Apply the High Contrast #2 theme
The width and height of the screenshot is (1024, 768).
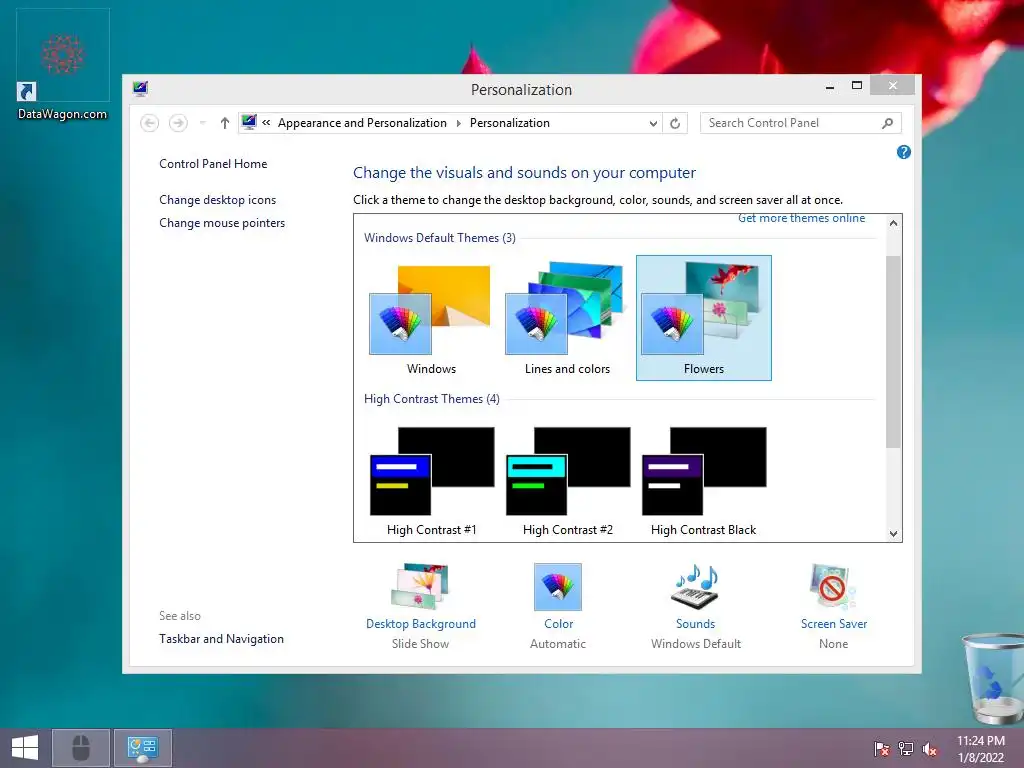coord(567,481)
